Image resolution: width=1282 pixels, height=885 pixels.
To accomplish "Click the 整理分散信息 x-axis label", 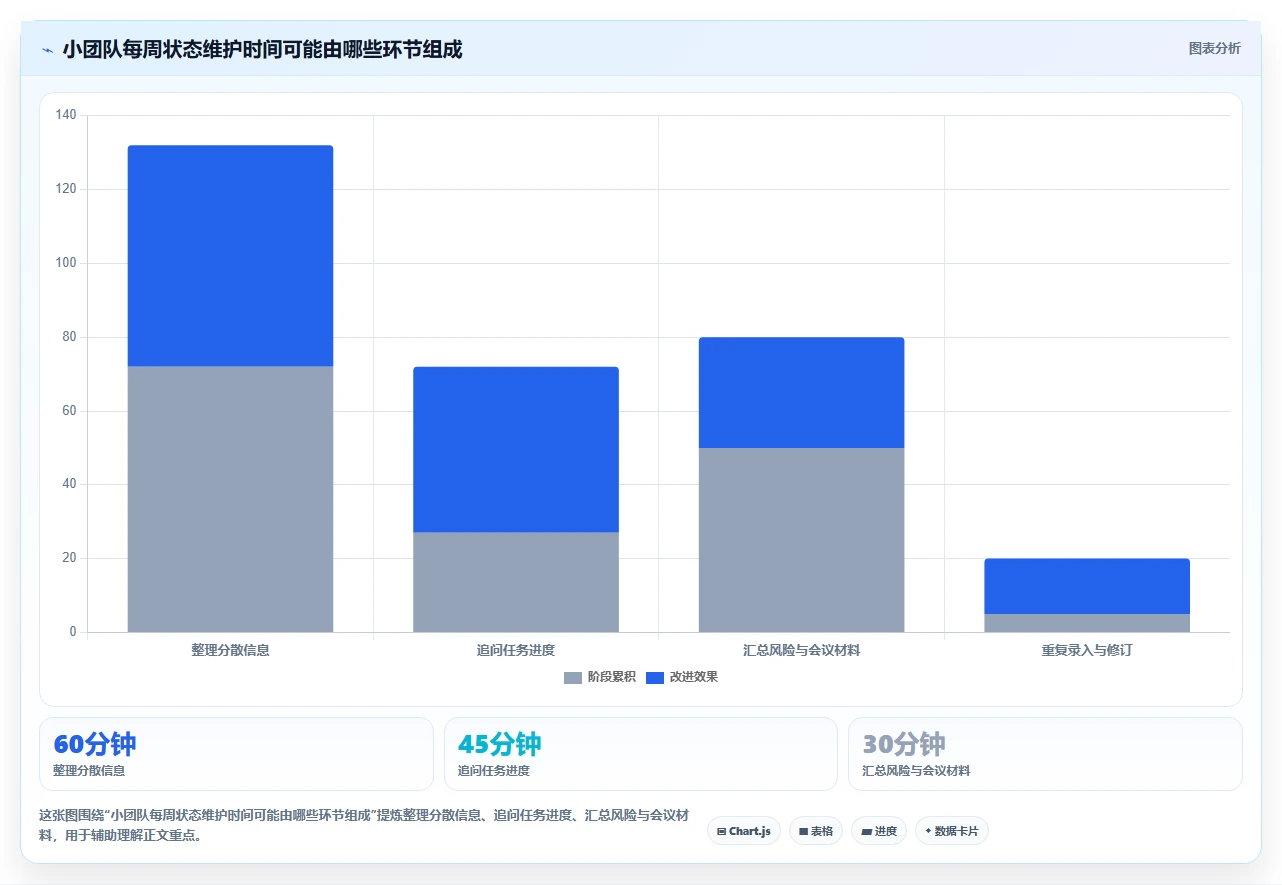I will point(230,650).
